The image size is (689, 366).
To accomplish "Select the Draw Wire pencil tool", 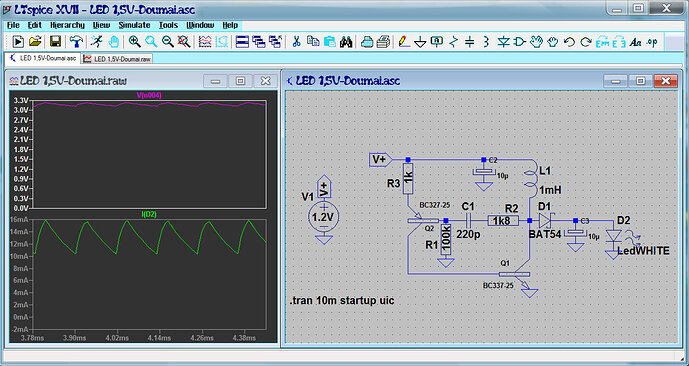I will point(404,42).
